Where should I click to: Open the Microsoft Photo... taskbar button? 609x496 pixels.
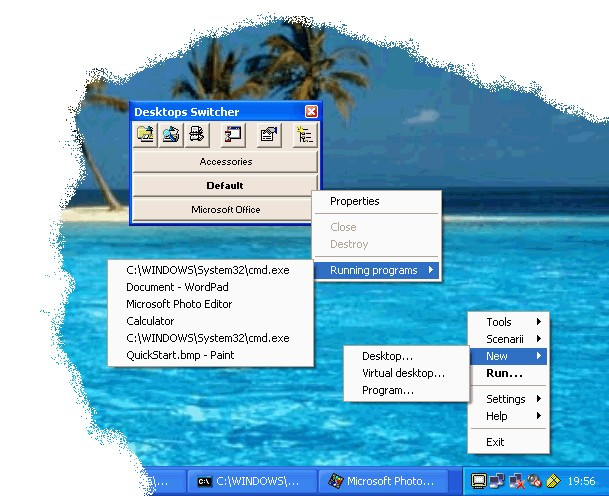coord(383,481)
